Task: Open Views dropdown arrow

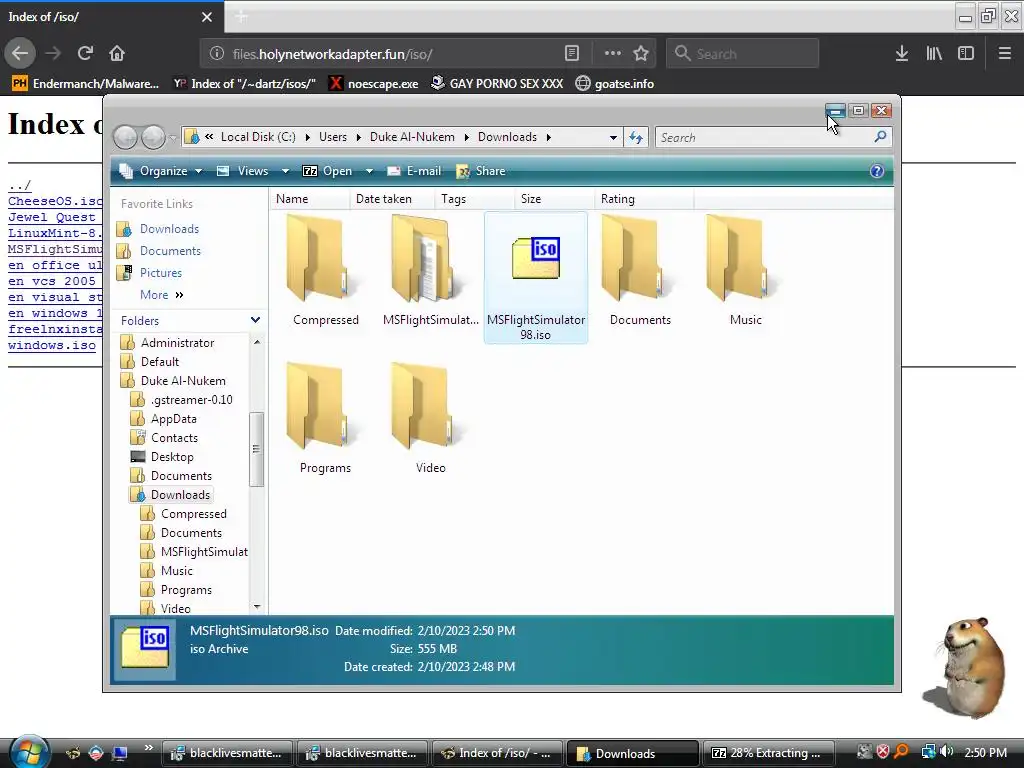Action: coord(285,171)
